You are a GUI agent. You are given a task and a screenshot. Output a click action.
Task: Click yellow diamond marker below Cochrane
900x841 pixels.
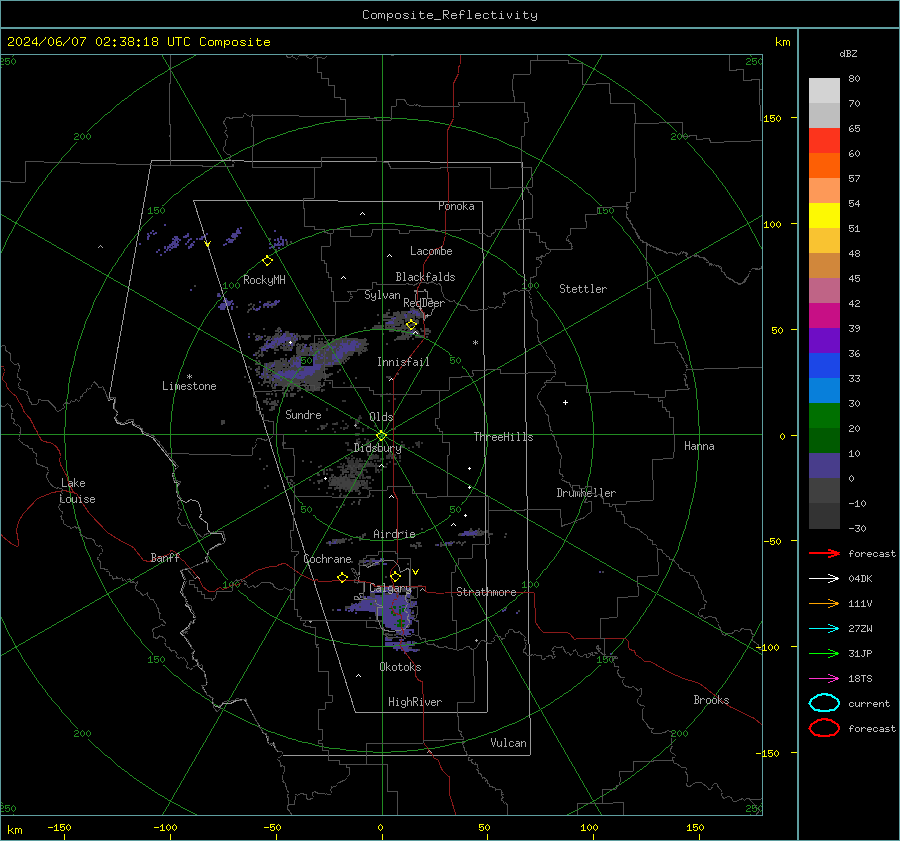click(x=342, y=578)
